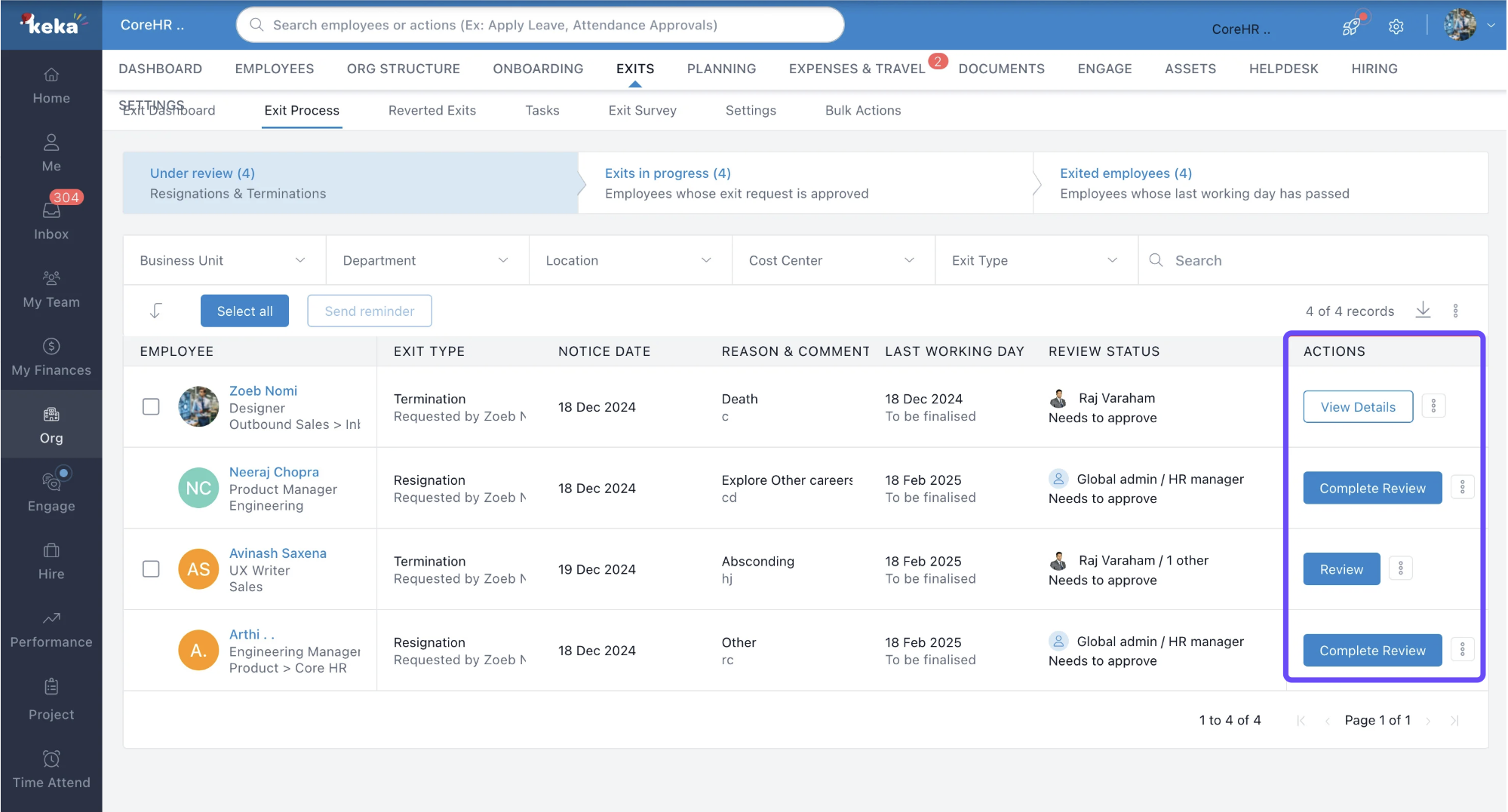
Task: Expand the Business Unit dropdown
Action: (x=223, y=260)
